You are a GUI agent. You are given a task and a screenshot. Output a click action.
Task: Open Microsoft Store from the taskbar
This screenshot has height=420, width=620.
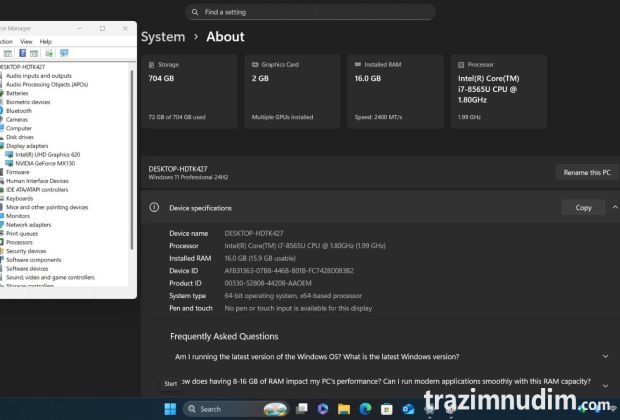pos(386,409)
